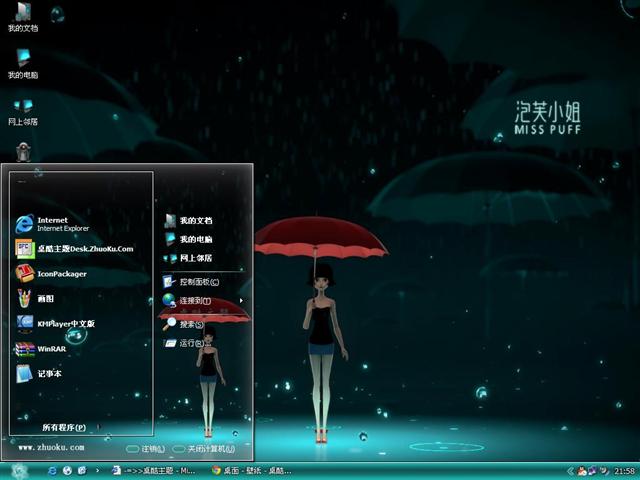Open My Documents desktop icon (我的文档)
Image resolution: width=640 pixels, height=480 pixels.
tap(23, 17)
